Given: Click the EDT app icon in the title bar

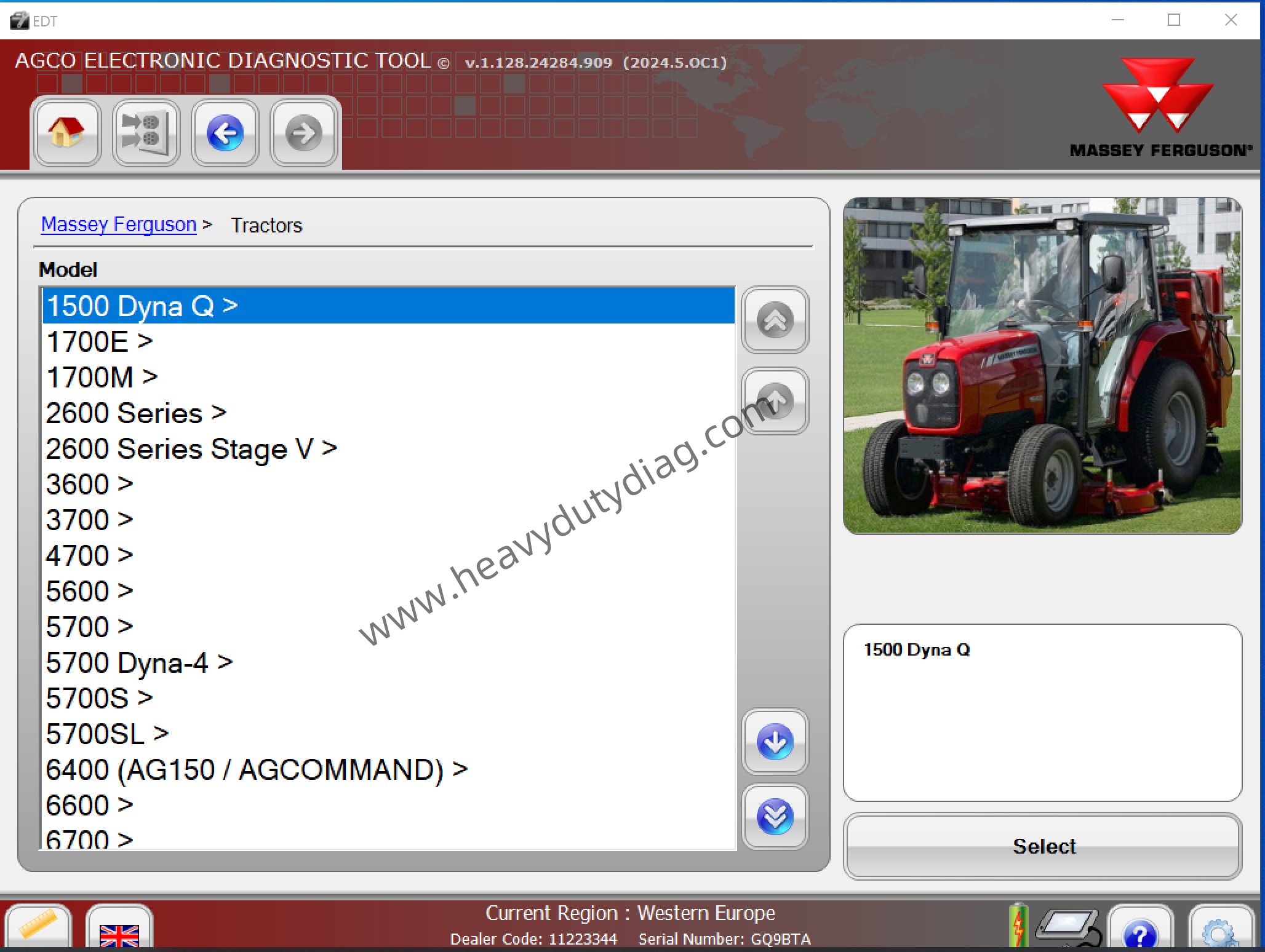Looking at the screenshot, I should [x=19, y=21].
